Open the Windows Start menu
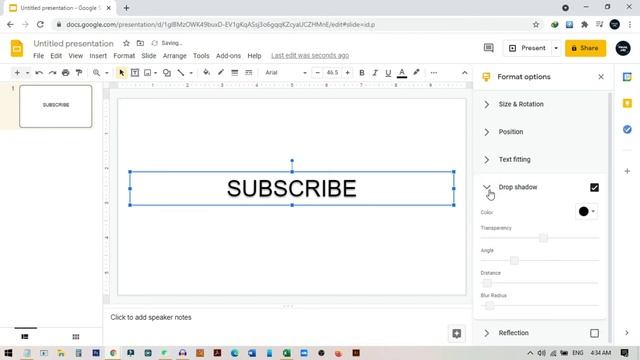 point(8,353)
